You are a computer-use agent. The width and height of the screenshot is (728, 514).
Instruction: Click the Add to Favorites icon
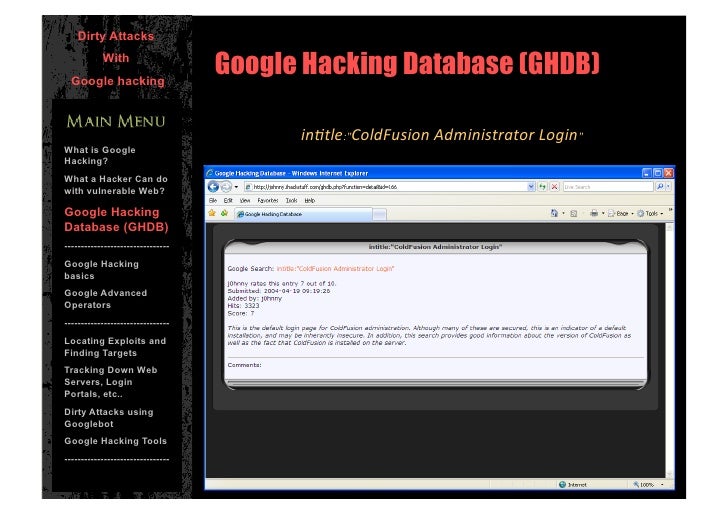pyautogui.click(x=224, y=213)
